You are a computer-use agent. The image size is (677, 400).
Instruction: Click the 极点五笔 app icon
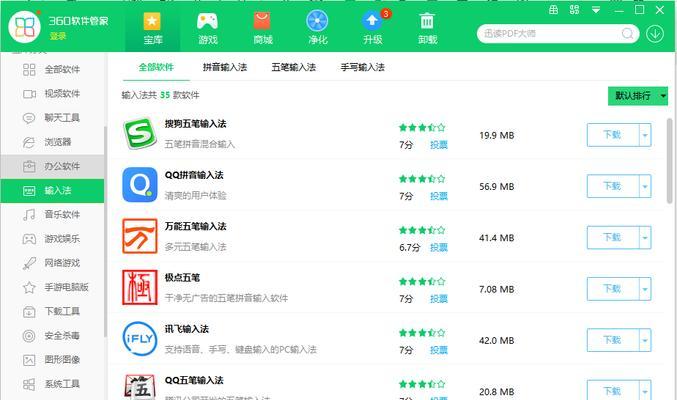point(139,288)
